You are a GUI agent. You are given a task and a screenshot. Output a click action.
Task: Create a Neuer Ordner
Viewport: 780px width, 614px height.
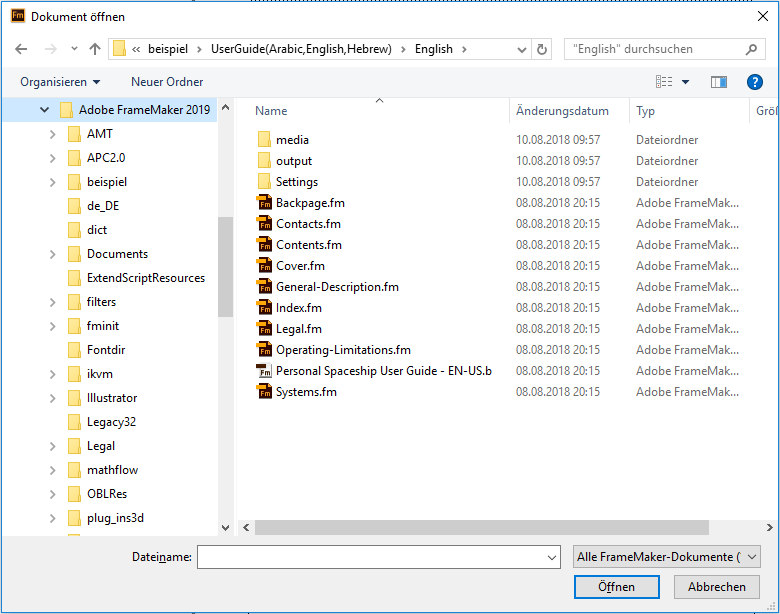tap(167, 82)
